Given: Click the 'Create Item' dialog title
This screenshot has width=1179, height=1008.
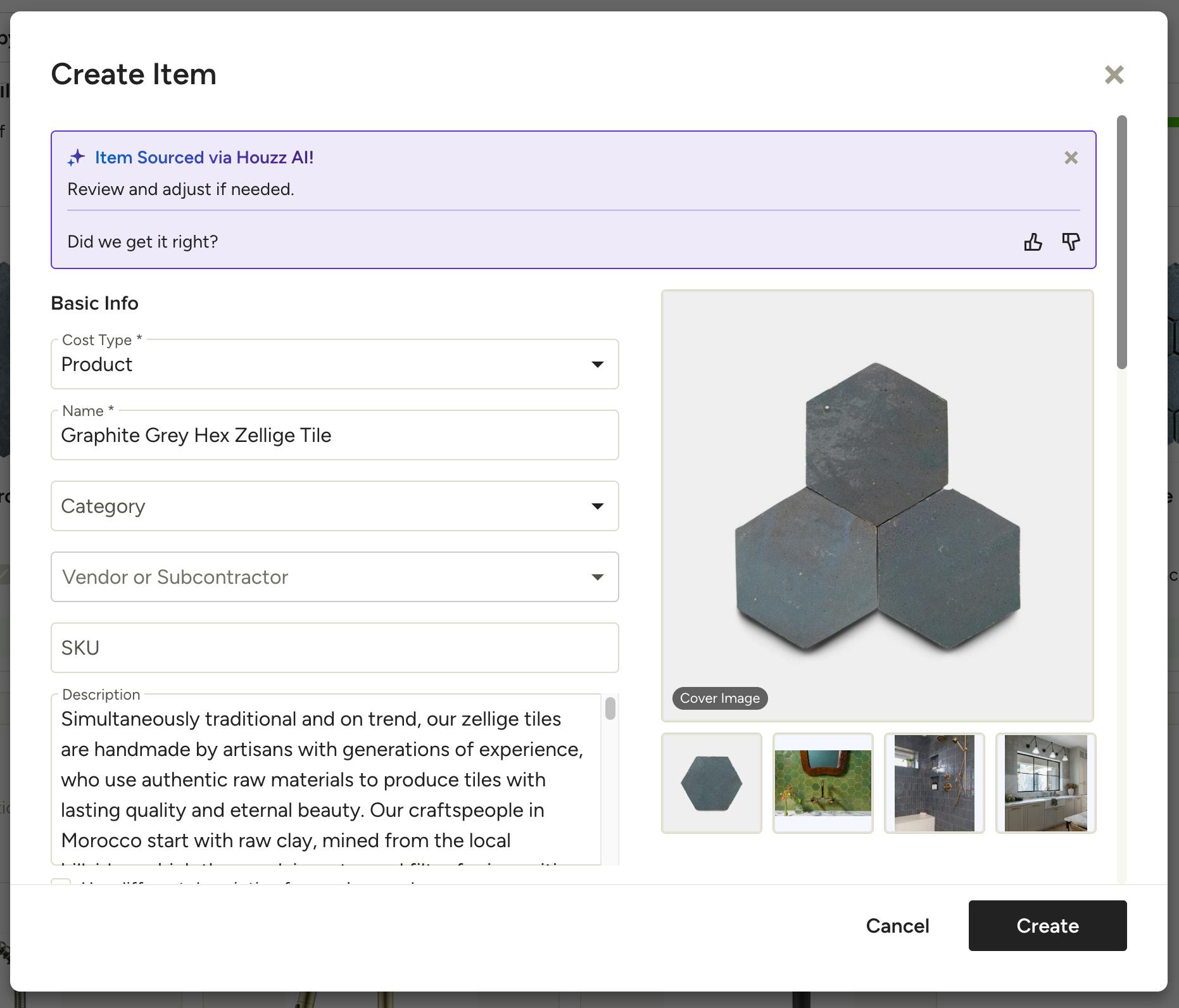Looking at the screenshot, I should tap(134, 74).
